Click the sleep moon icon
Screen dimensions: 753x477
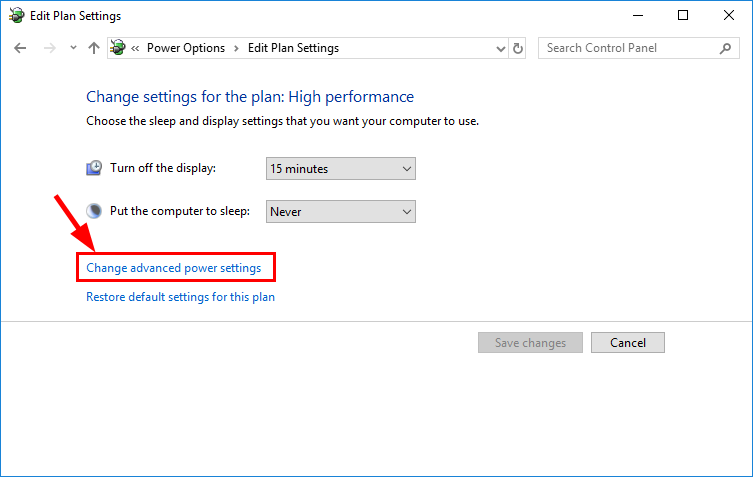point(94,211)
